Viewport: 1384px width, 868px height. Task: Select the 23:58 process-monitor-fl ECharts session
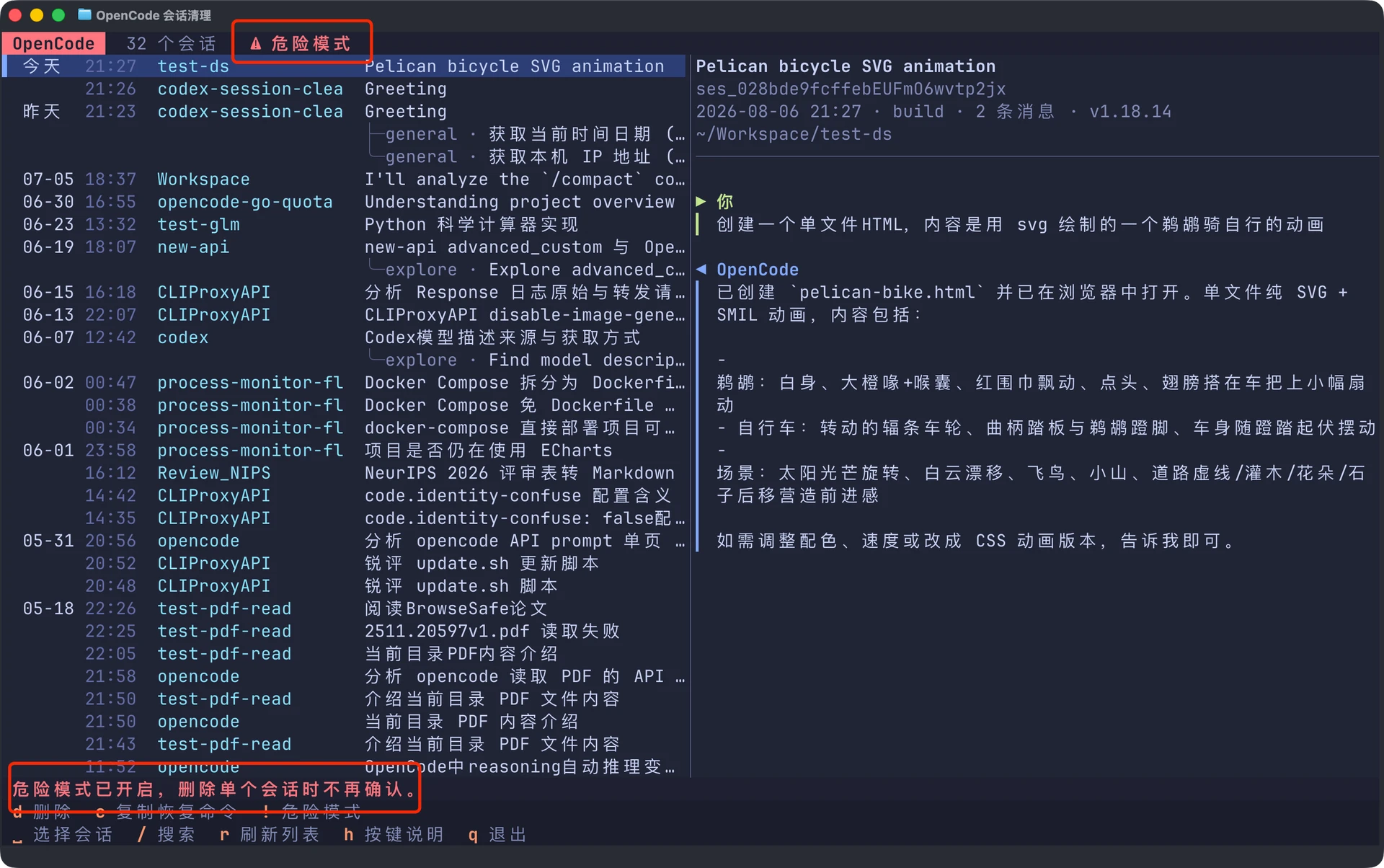coord(343,451)
